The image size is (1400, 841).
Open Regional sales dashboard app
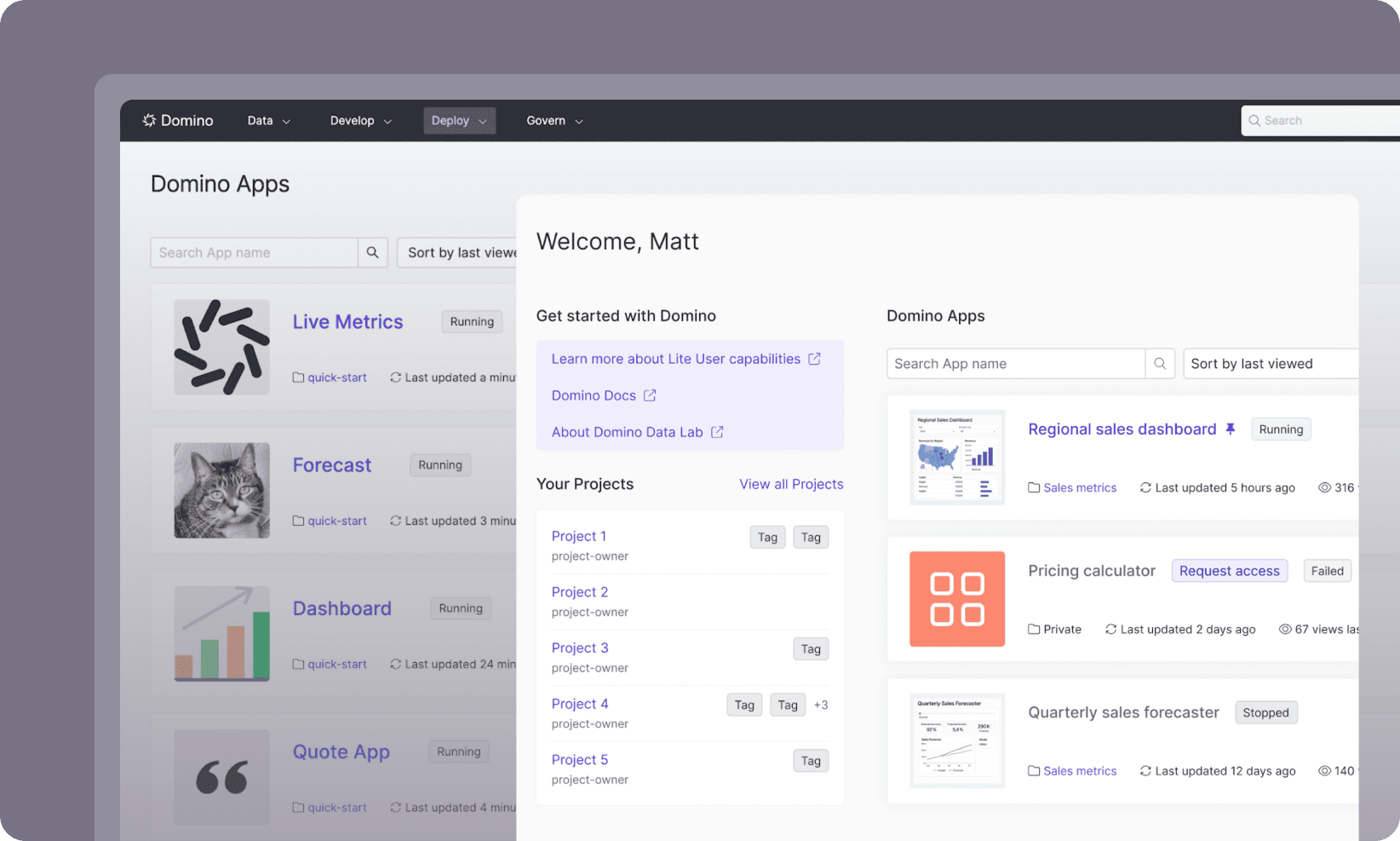[x=1122, y=429]
